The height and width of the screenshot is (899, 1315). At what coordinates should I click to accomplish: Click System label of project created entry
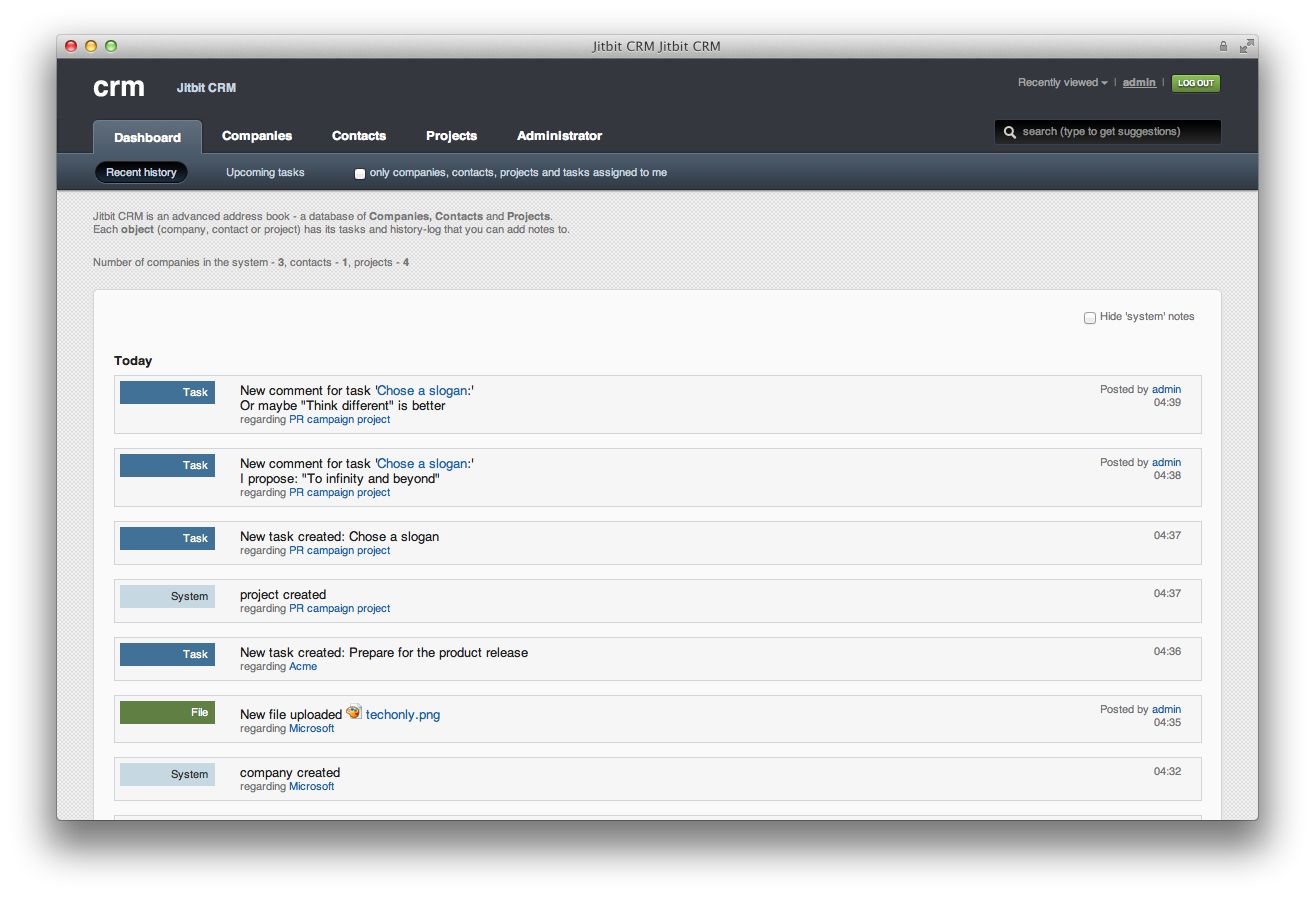click(x=167, y=597)
